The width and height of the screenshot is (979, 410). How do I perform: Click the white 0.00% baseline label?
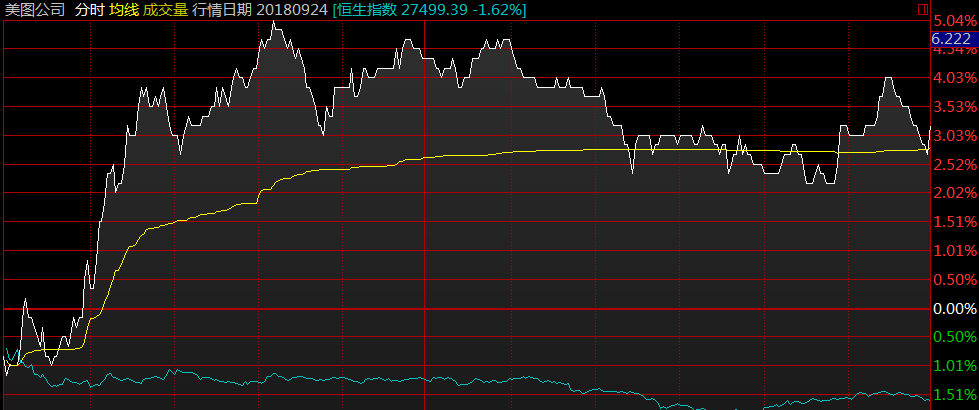[x=954, y=309]
